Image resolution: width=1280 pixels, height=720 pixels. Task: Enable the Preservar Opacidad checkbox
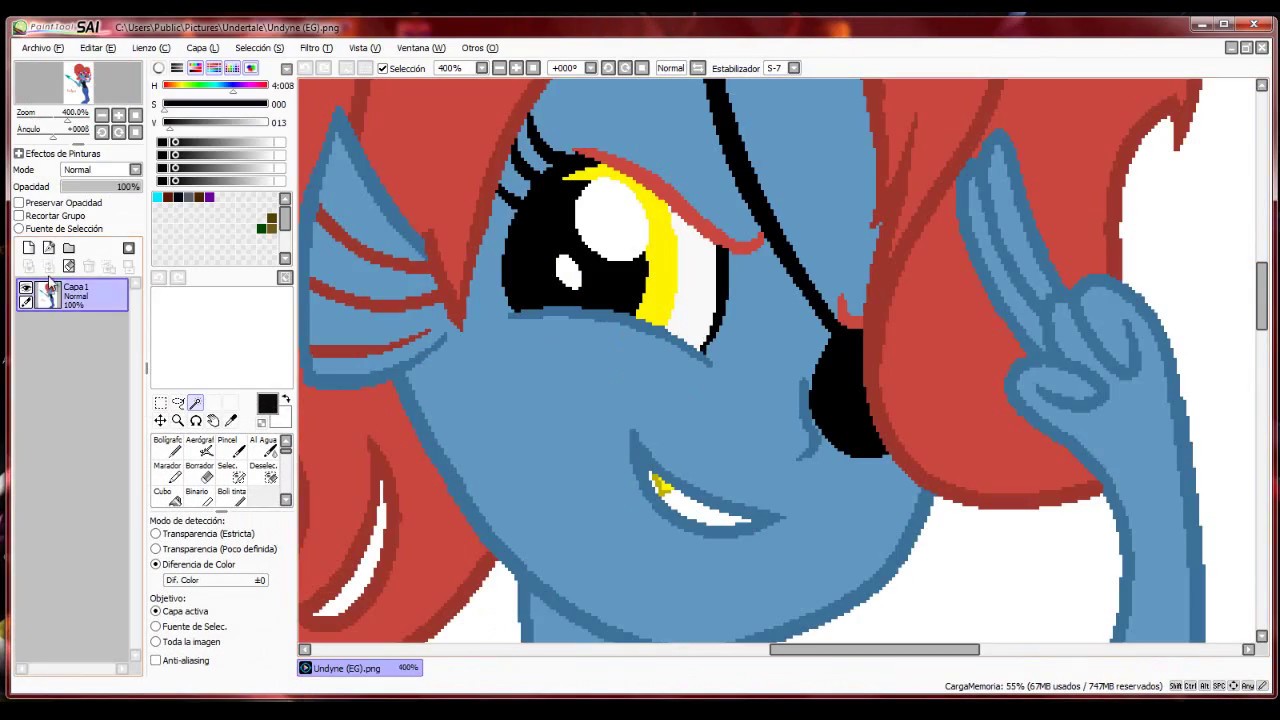(x=19, y=203)
